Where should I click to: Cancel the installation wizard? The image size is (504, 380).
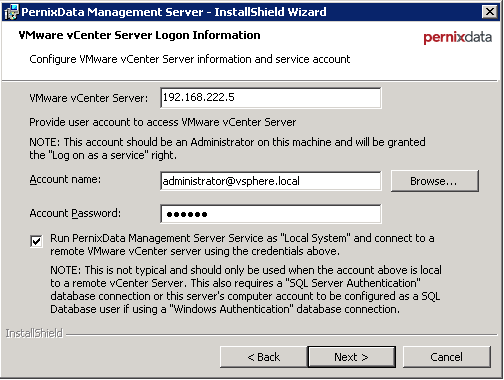point(447,357)
